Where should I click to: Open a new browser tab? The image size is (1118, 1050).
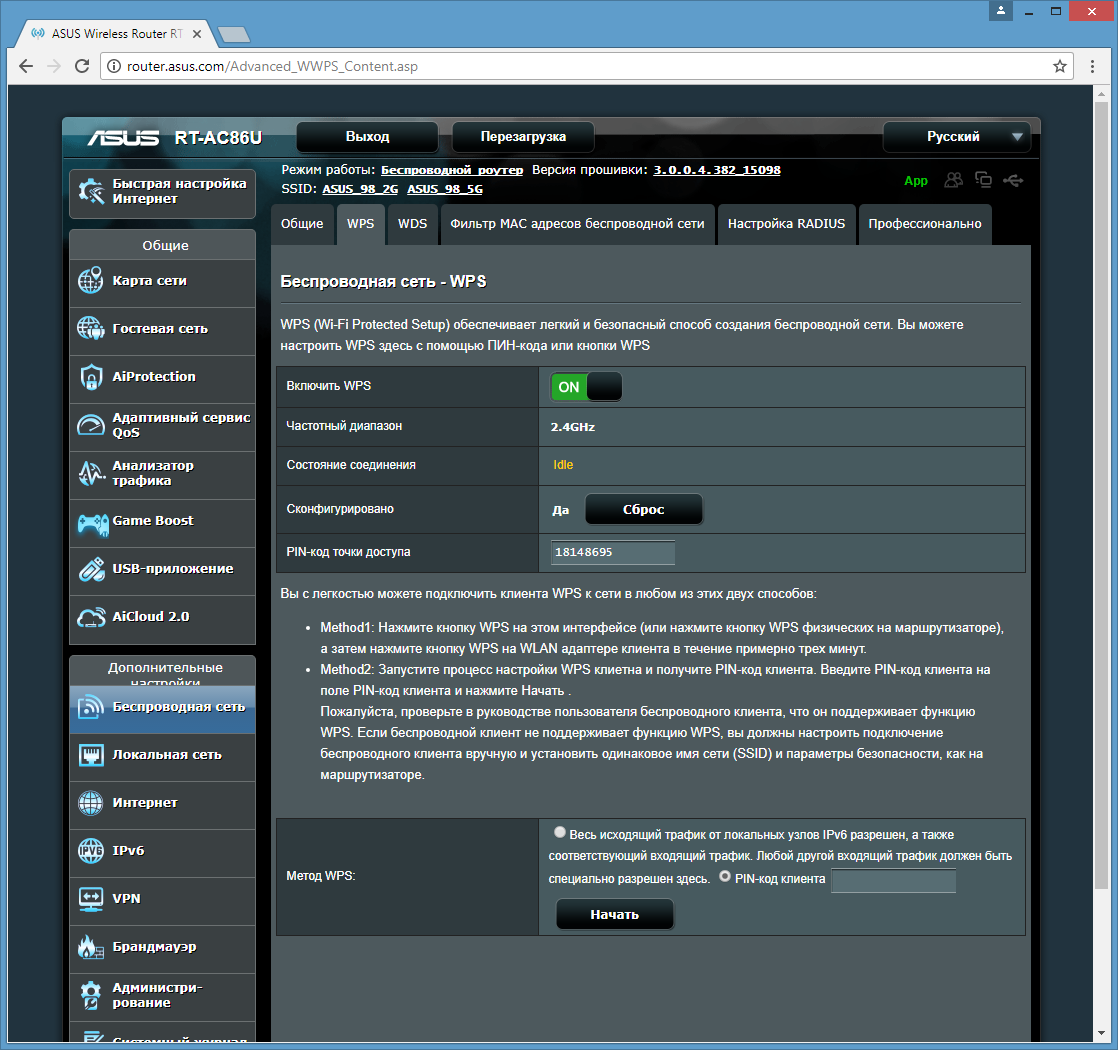click(x=233, y=34)
